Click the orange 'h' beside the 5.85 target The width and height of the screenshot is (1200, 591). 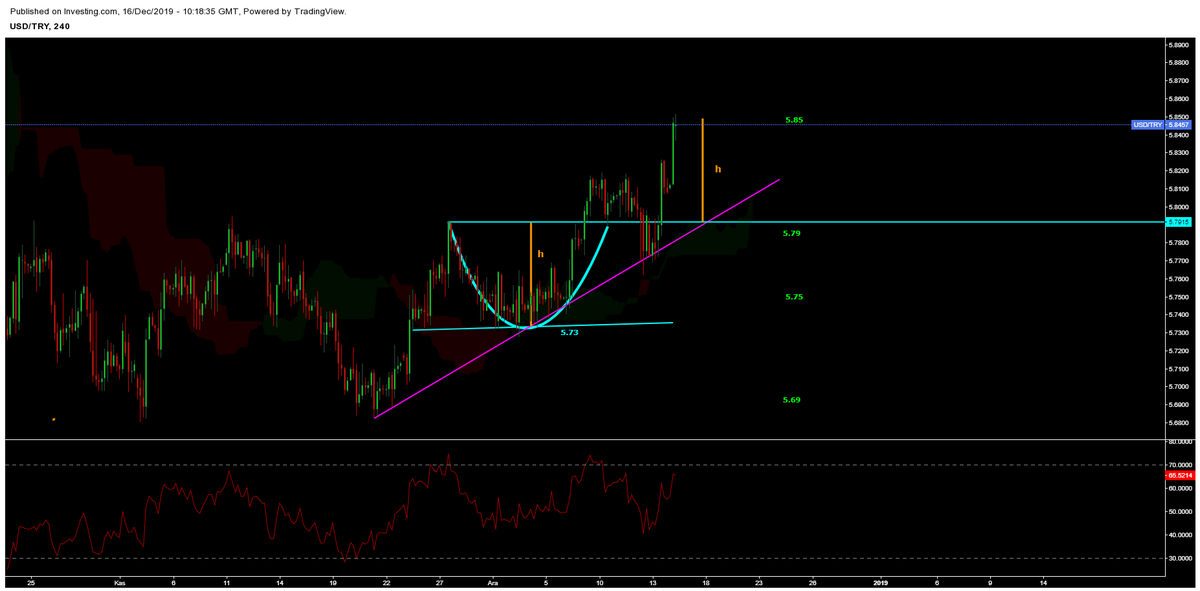(718, 169)
